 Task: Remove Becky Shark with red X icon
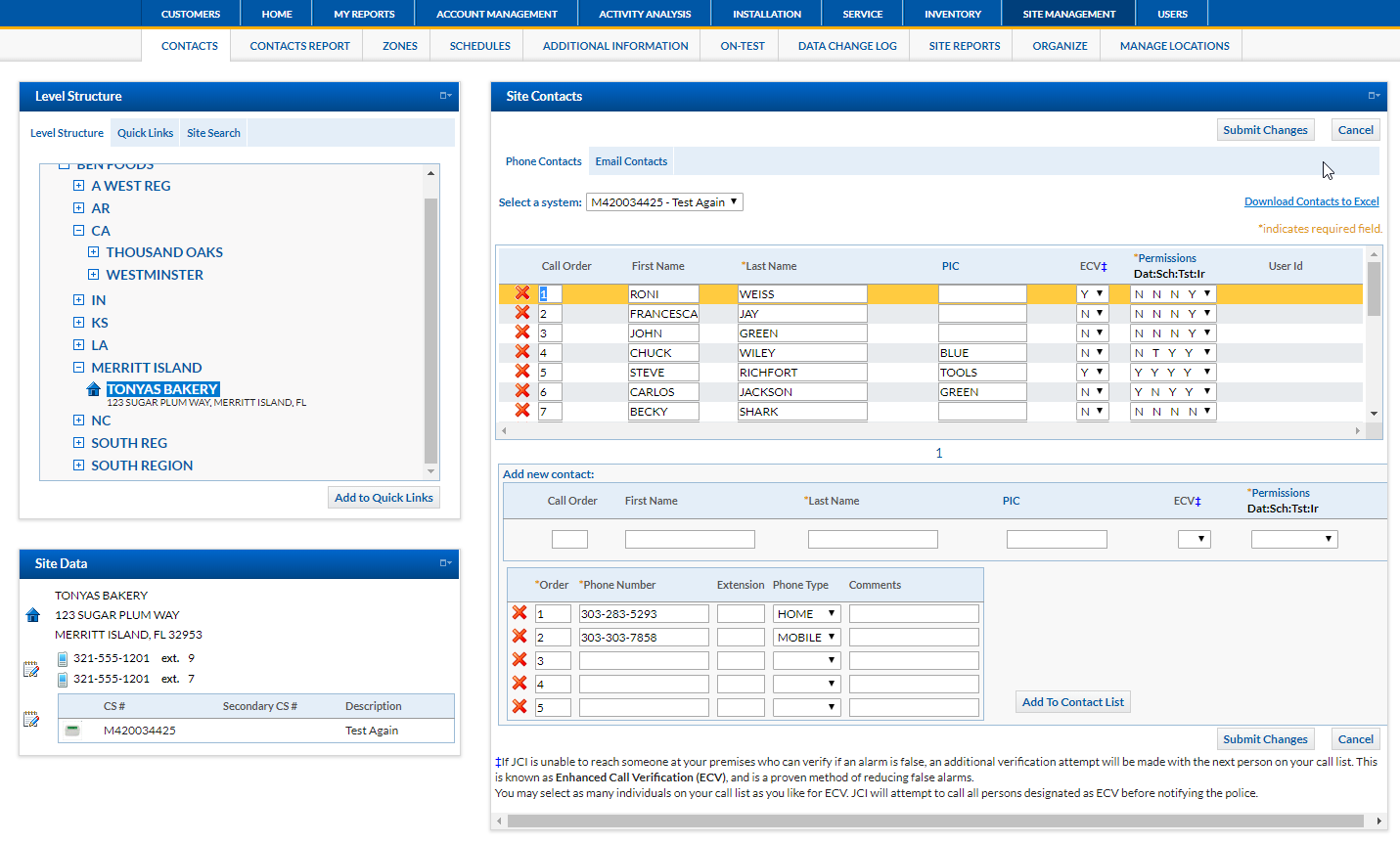(x=522, y=411)
